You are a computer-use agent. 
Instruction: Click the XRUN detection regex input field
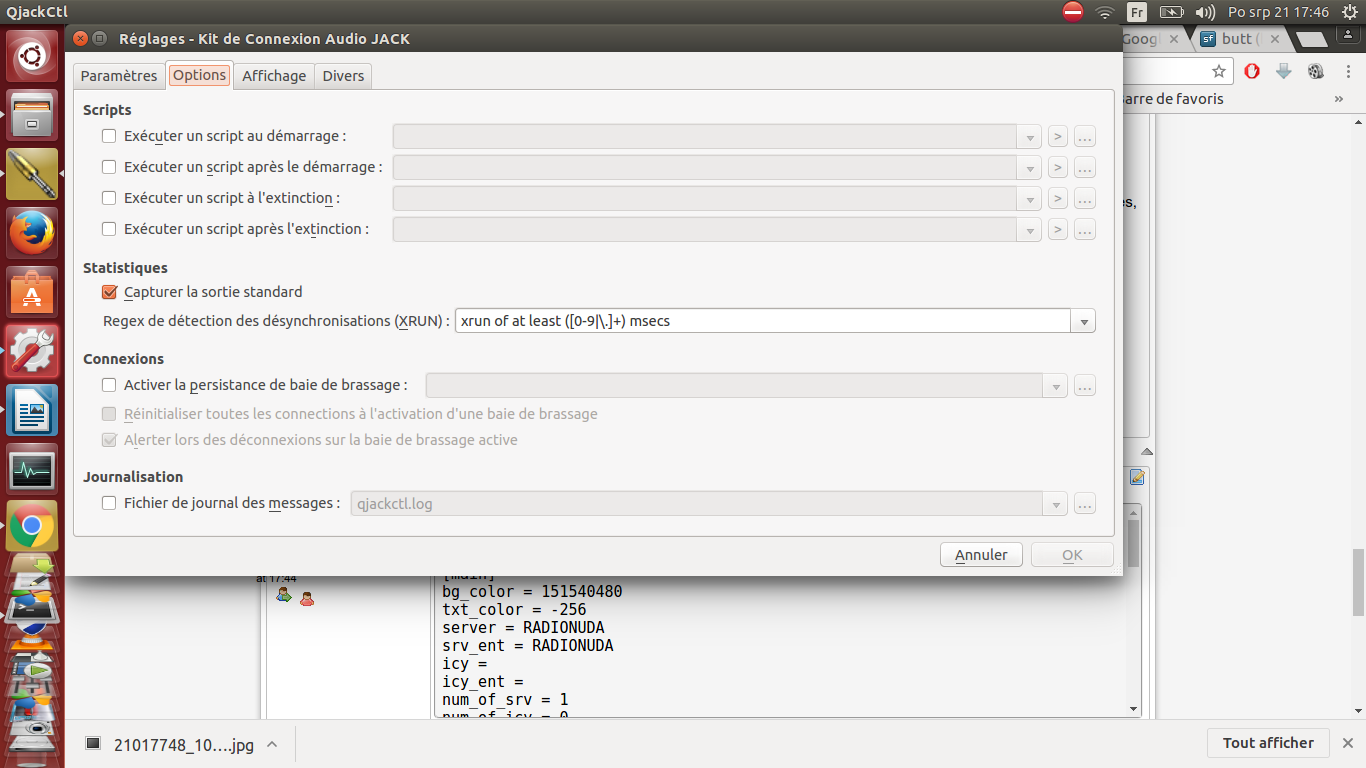764,322
